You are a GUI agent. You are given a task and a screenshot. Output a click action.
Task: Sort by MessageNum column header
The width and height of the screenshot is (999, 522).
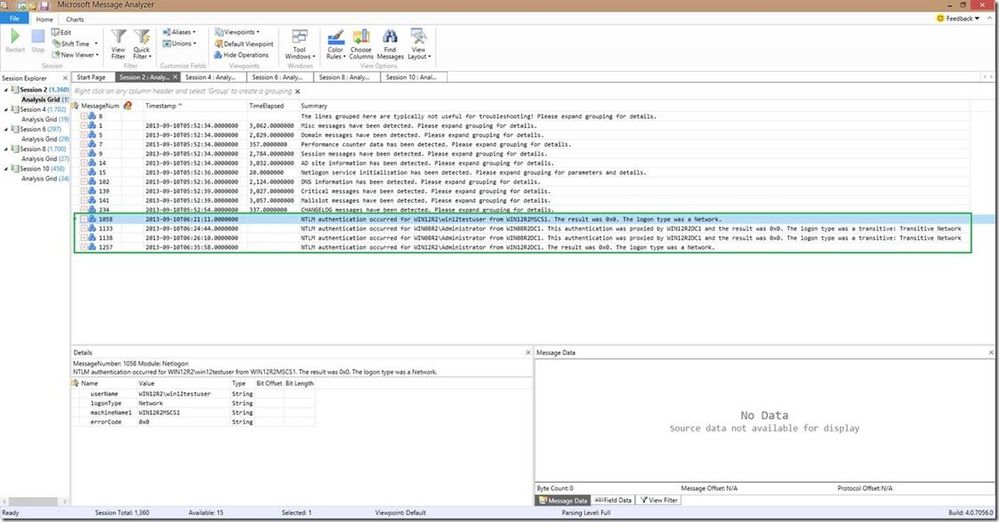100,106
